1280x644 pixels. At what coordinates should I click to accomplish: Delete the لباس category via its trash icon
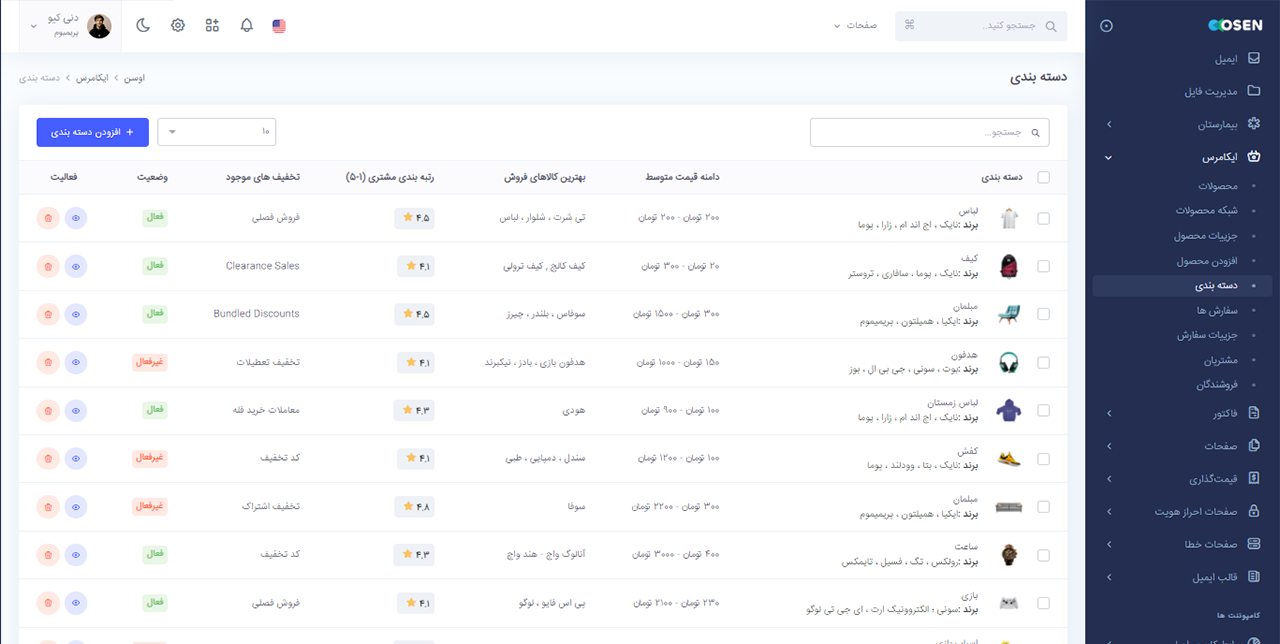pos(48,217)
